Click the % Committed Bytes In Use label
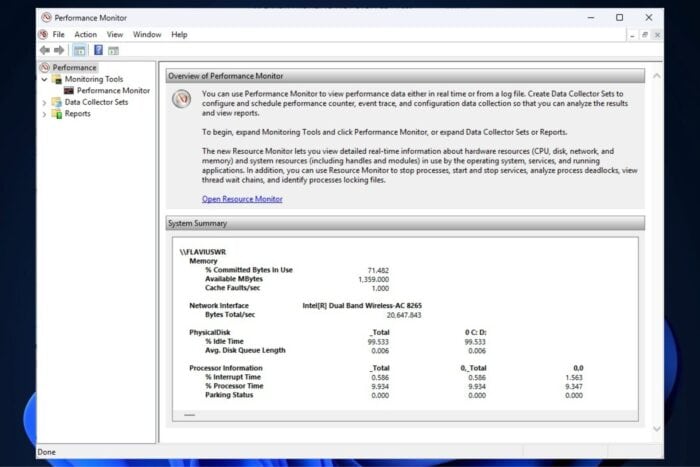This screenshot has height=467, width=700. coord(249,270)
